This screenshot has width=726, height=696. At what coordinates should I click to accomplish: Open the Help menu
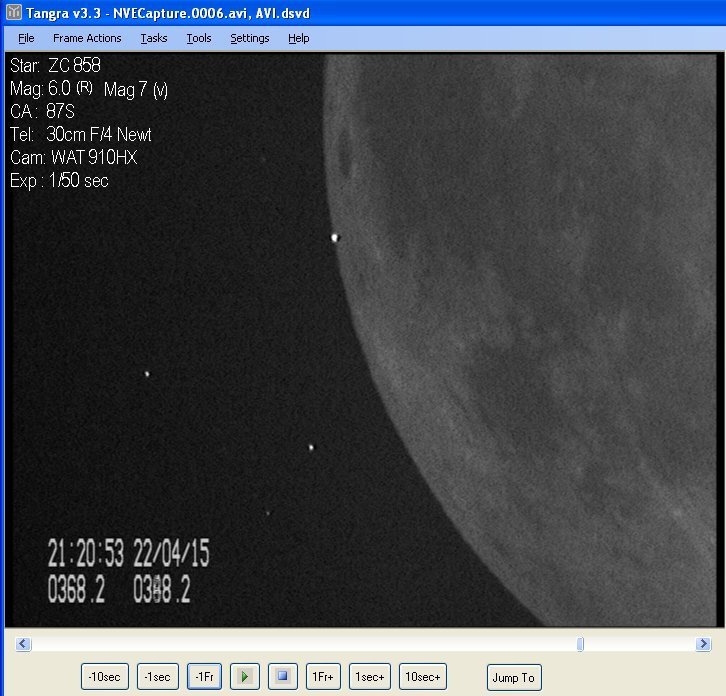point(298,38)
